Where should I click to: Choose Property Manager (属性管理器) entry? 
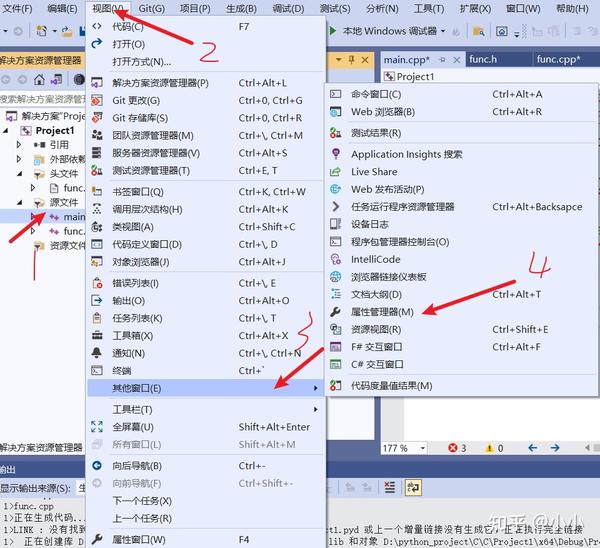coord(461,312)
